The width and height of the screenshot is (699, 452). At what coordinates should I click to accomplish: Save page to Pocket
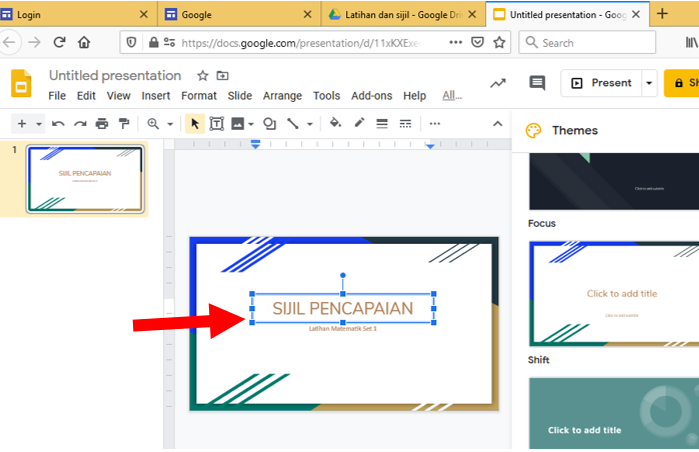(x=477, y=42)
